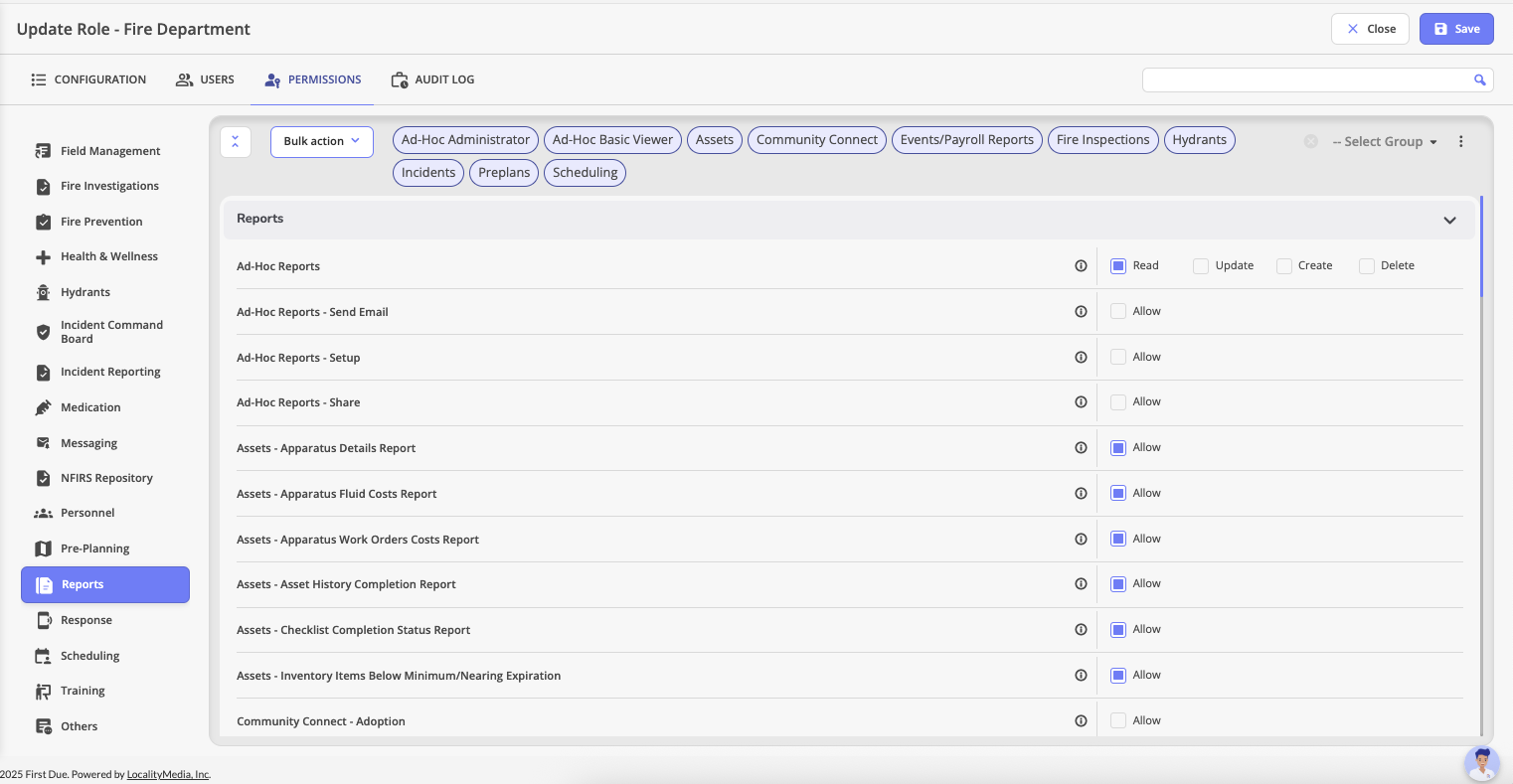Click the Personnel group icon
This screenshot has width=1513, height=784.
43,513
